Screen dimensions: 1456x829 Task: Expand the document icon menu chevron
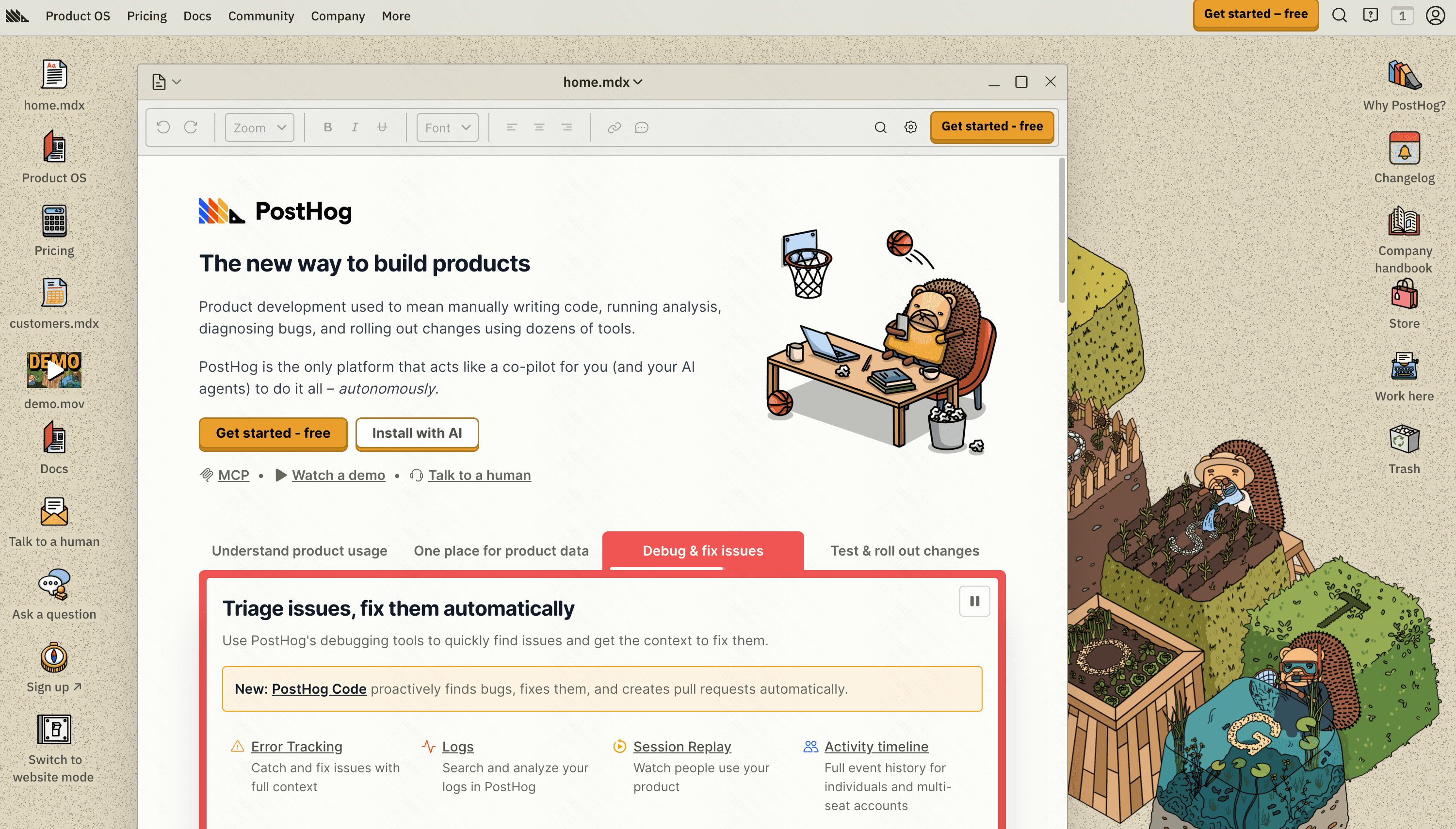pyautogui.click(x=177, y=82)
